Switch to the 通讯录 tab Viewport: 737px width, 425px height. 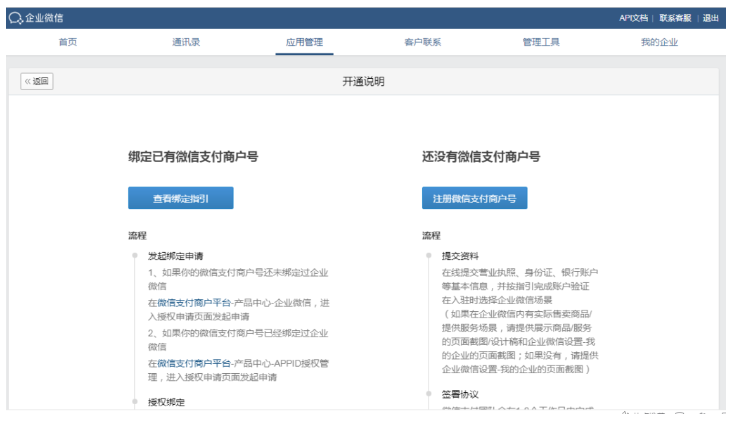[x=186, y=42]
